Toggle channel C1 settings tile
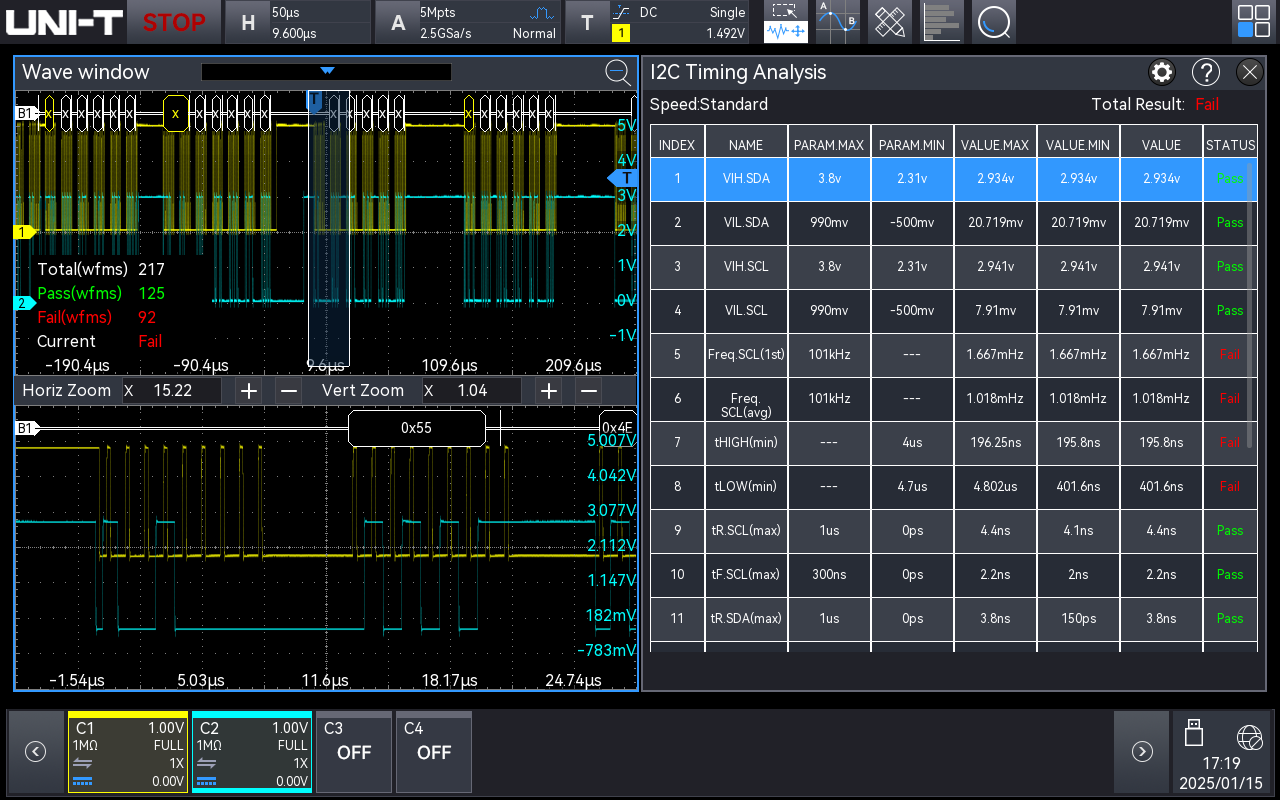 pyautogui.click(x=128, y=752)
